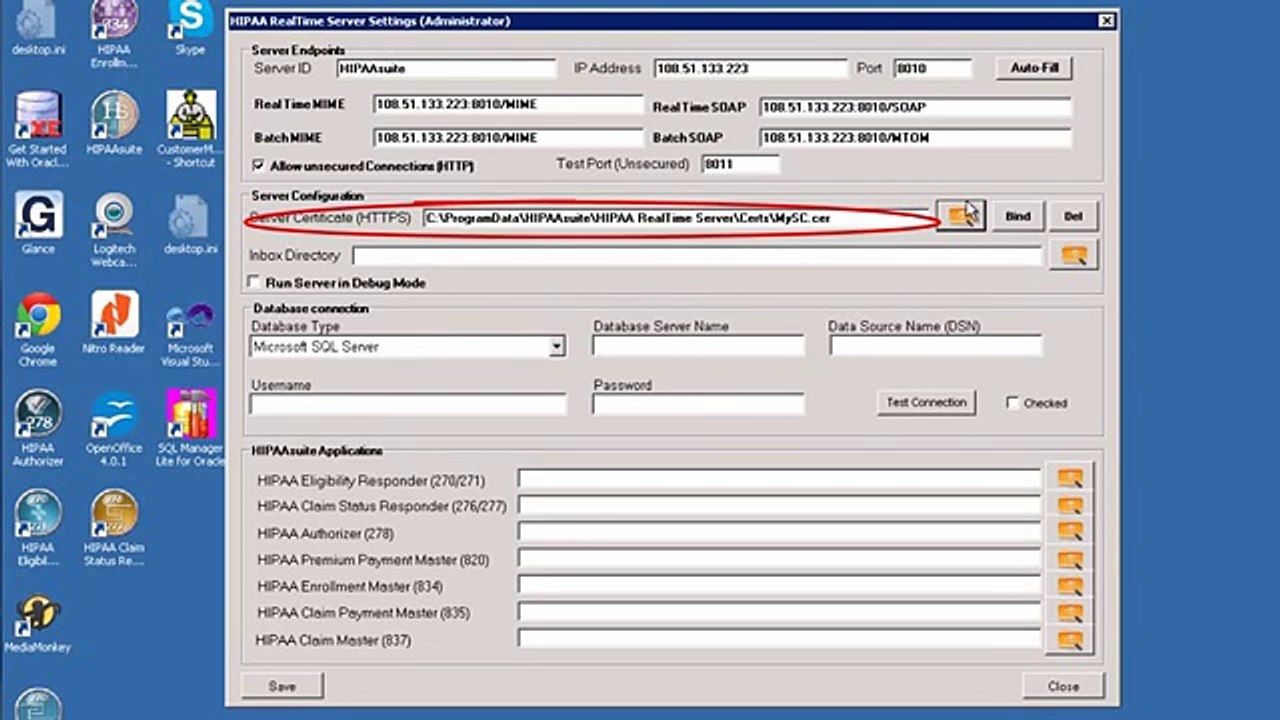Browse for the Server Certificate file
The image size is (1280, 720).
(x=960, y=215)
